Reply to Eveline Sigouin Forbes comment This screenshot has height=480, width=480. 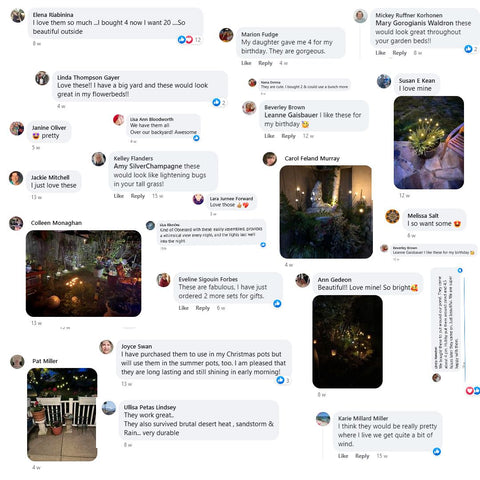click(203, 308)
